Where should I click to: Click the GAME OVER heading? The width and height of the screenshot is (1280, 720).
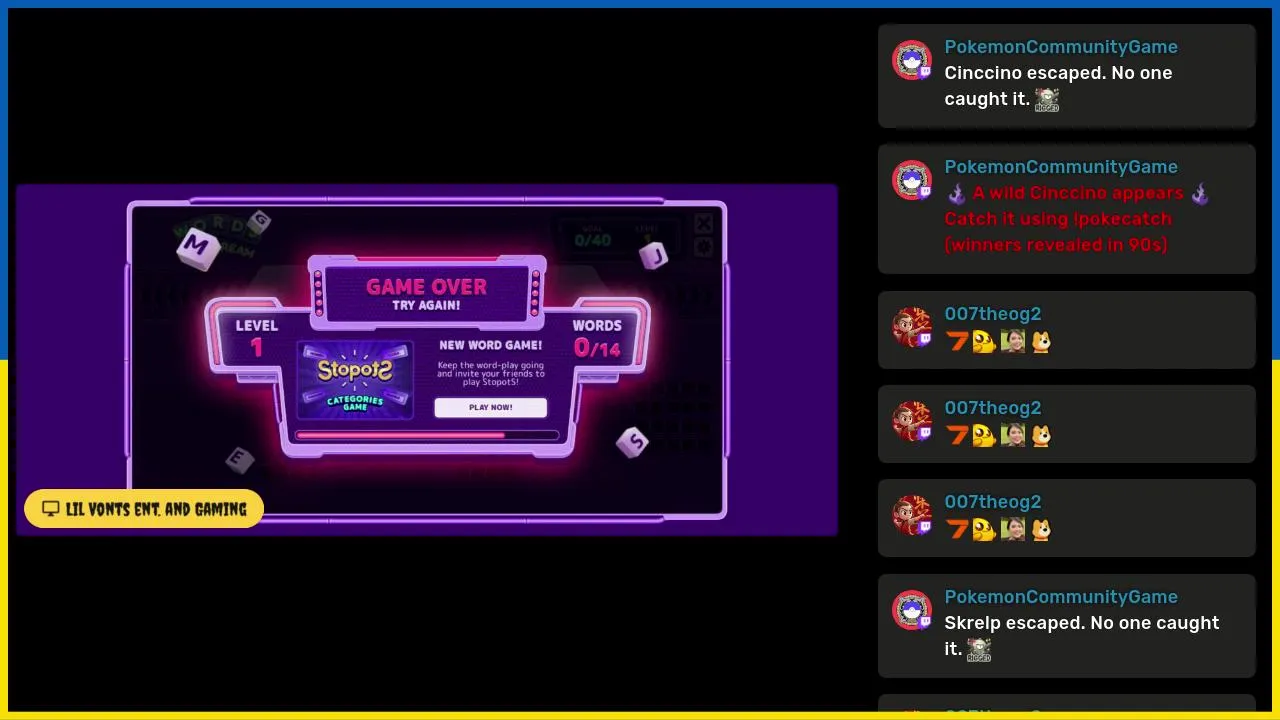[x=426, y=287]
